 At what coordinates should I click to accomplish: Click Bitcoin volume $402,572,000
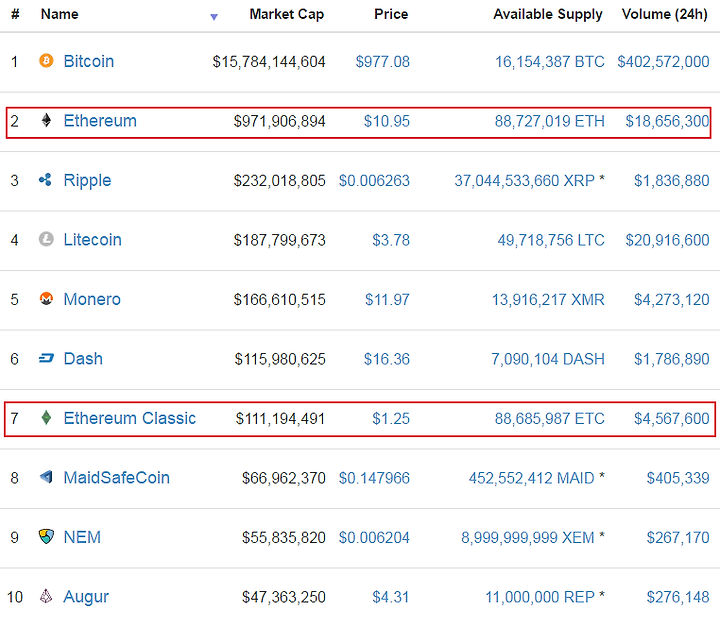coord(663,62)
